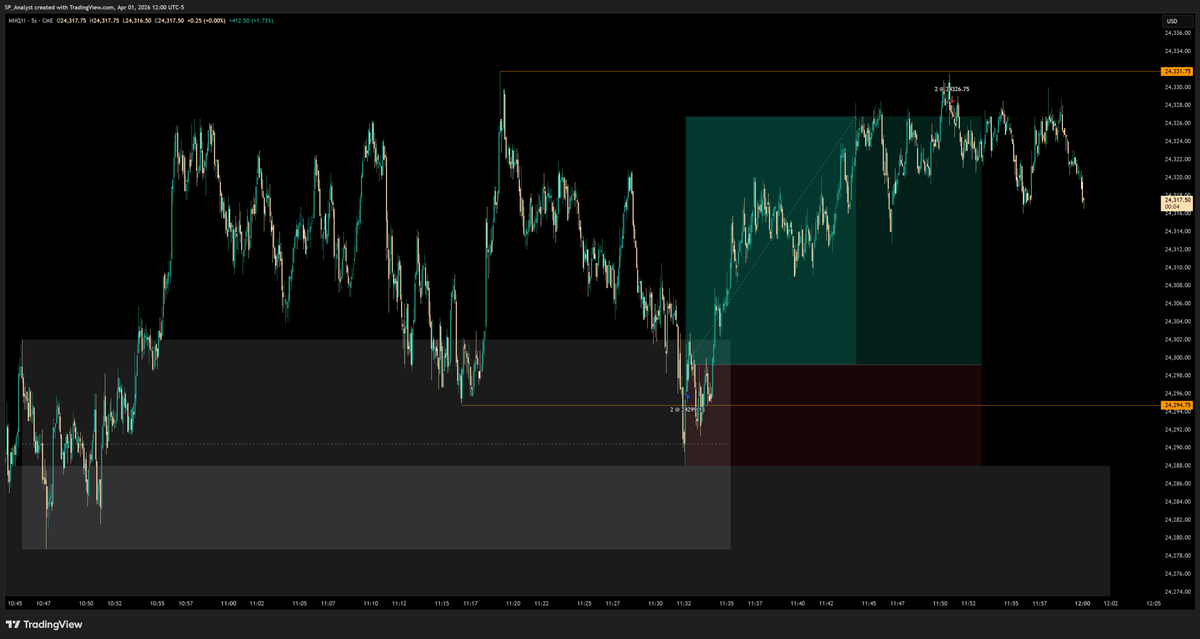The image size is (1200, 639).
Task: Click the 24,310.00 price scale label
Action: (x=1177, y=267)
